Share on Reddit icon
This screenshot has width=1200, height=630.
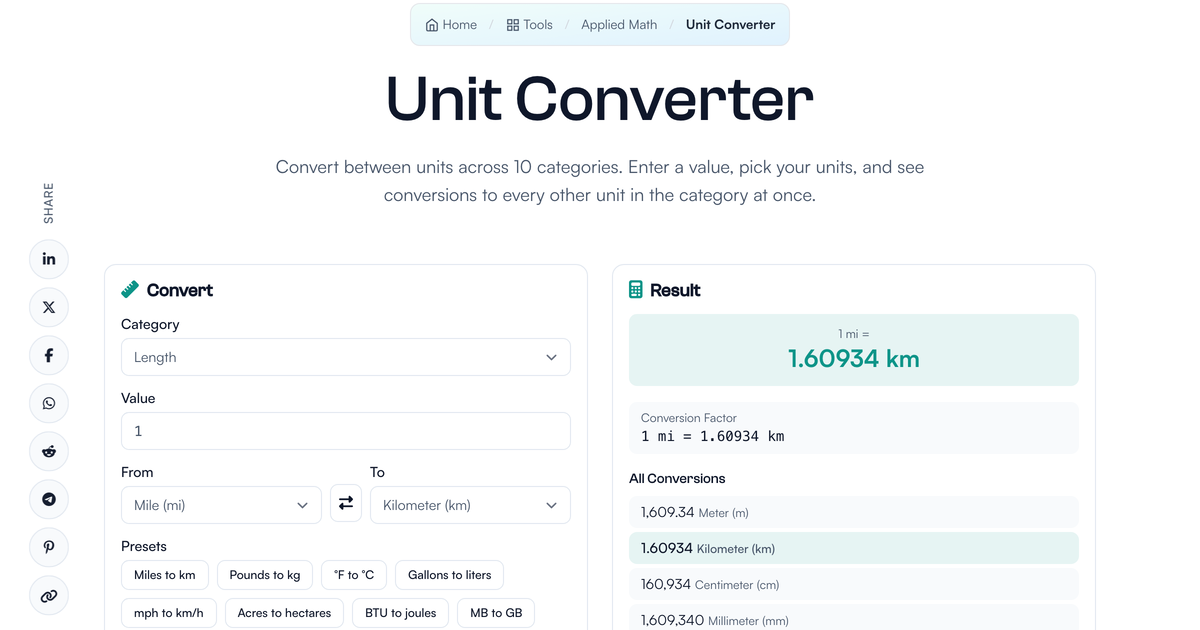point(49,451)
